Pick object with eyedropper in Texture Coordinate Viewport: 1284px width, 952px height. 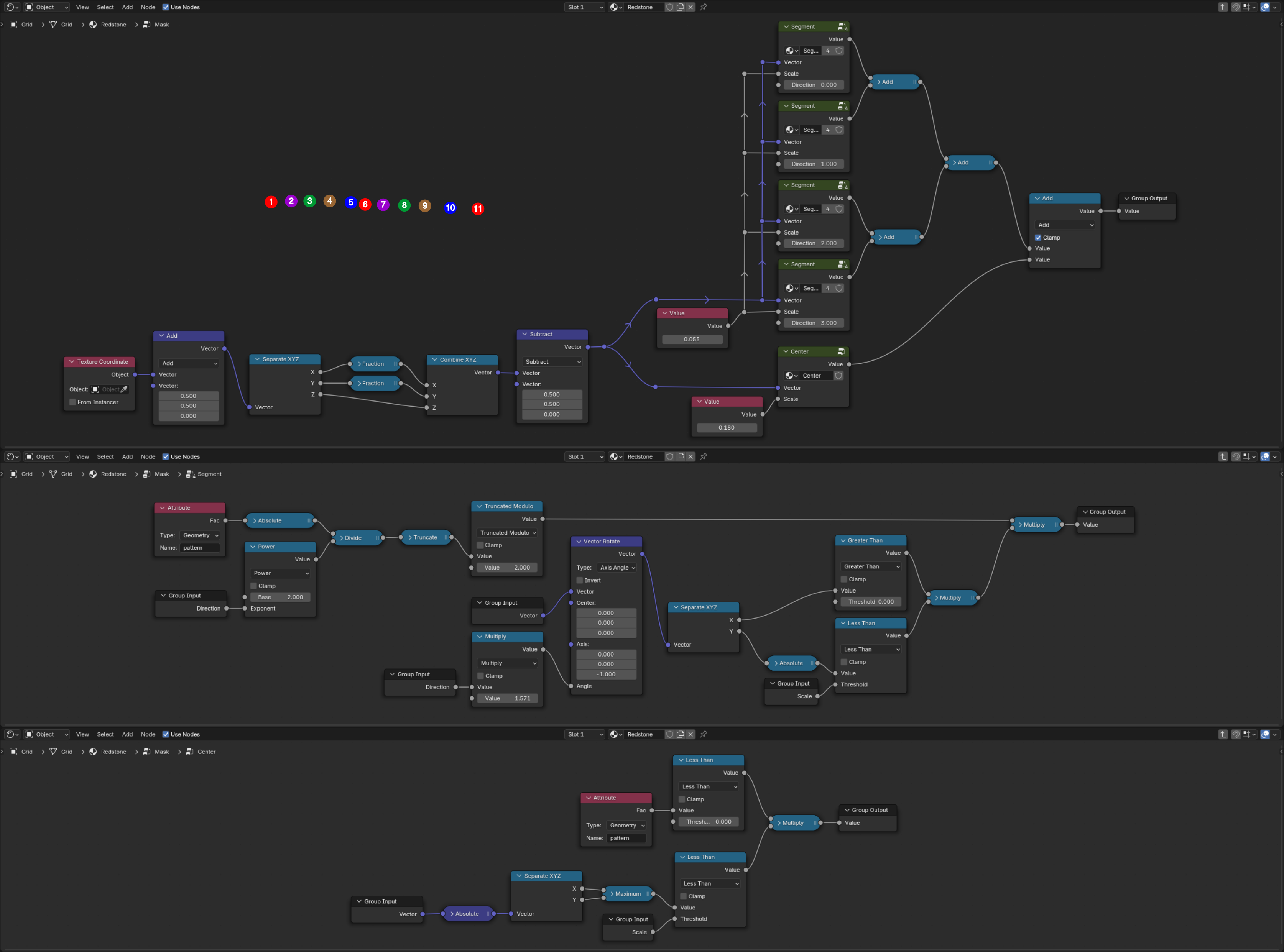(x=124, y=389)
